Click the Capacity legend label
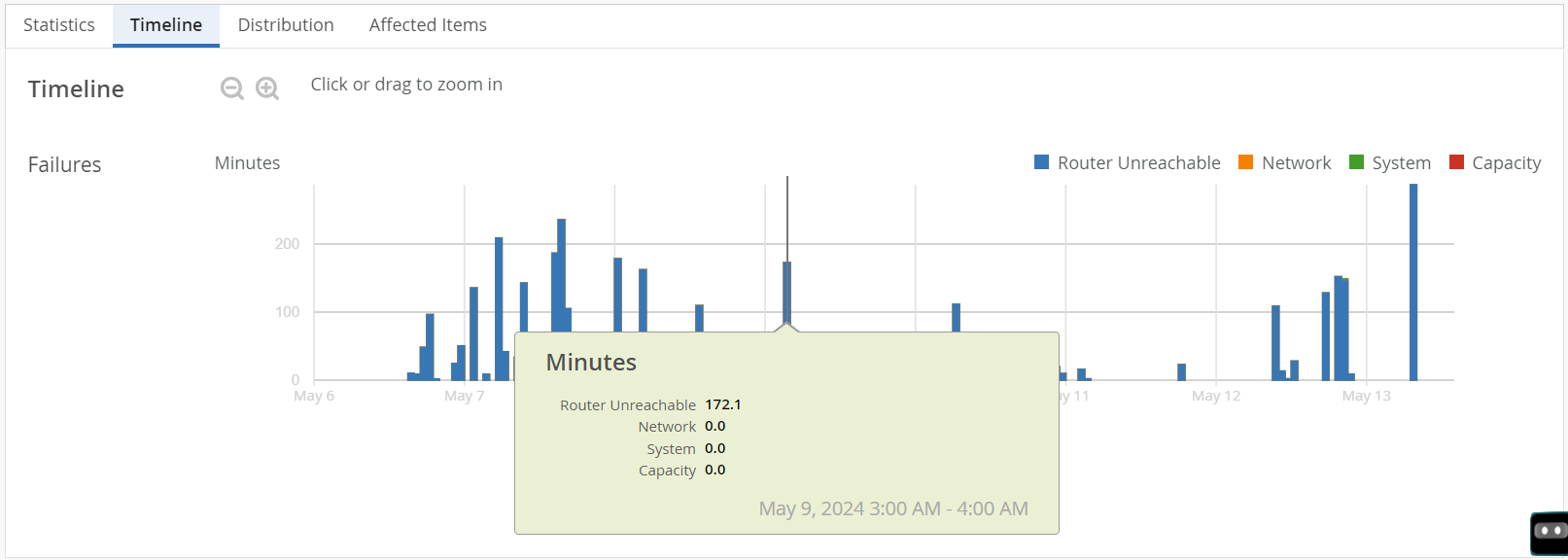 1506,163
